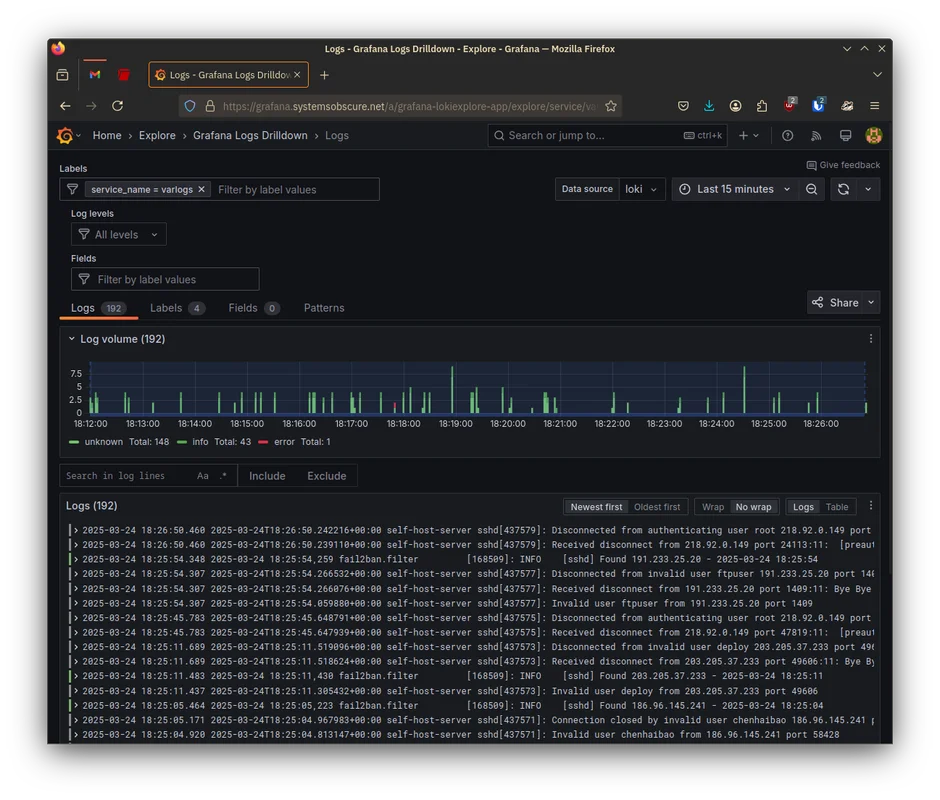940x800 pixels.
Task: Open the news feed RSS icon
Action: point(816,136)
